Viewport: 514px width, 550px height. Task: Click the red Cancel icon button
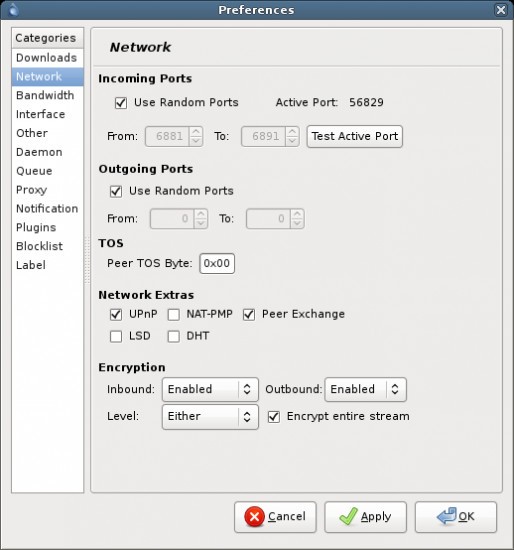[x=275, y=517]
